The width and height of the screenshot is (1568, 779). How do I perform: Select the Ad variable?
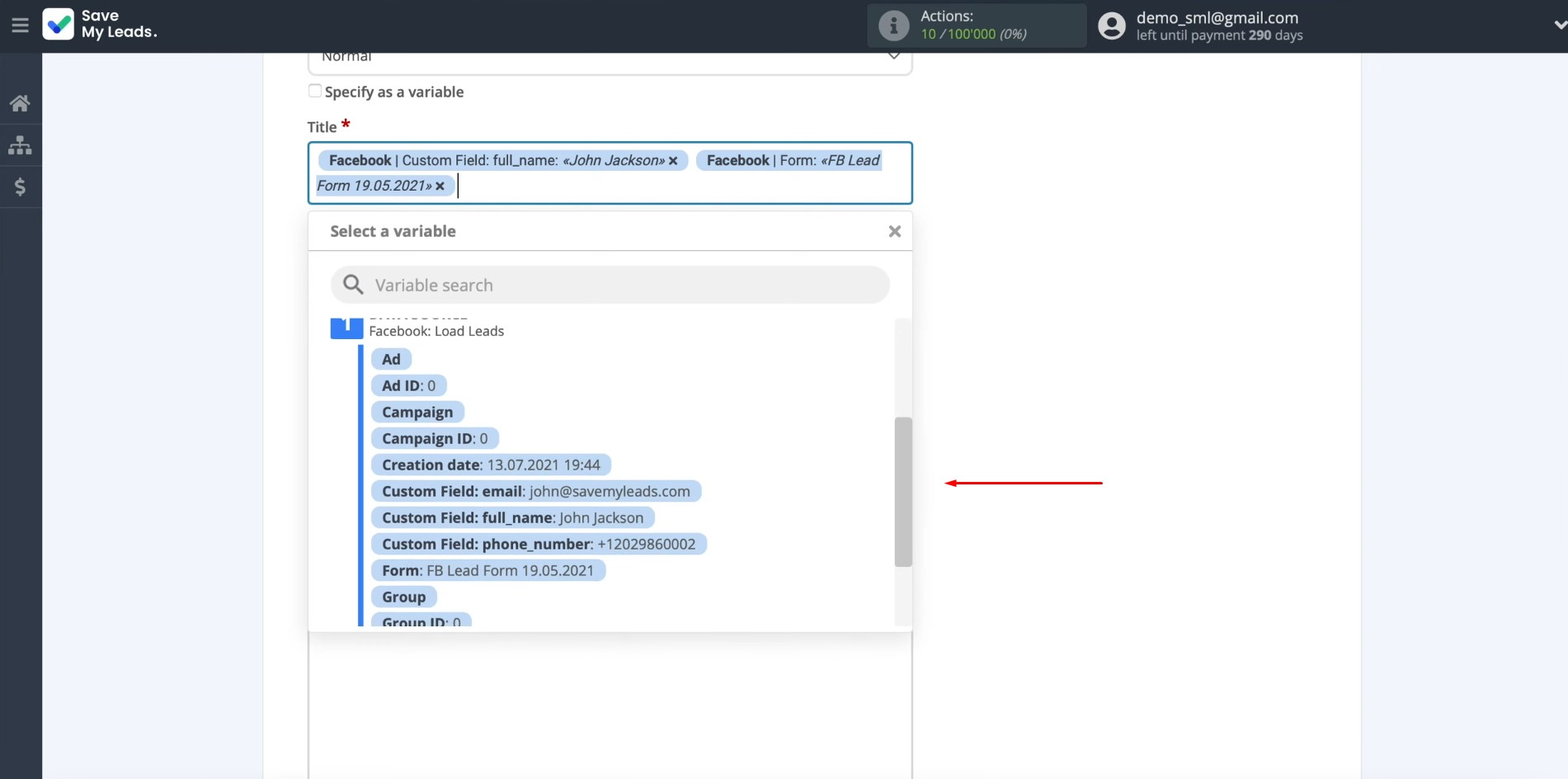coord(391,359)
